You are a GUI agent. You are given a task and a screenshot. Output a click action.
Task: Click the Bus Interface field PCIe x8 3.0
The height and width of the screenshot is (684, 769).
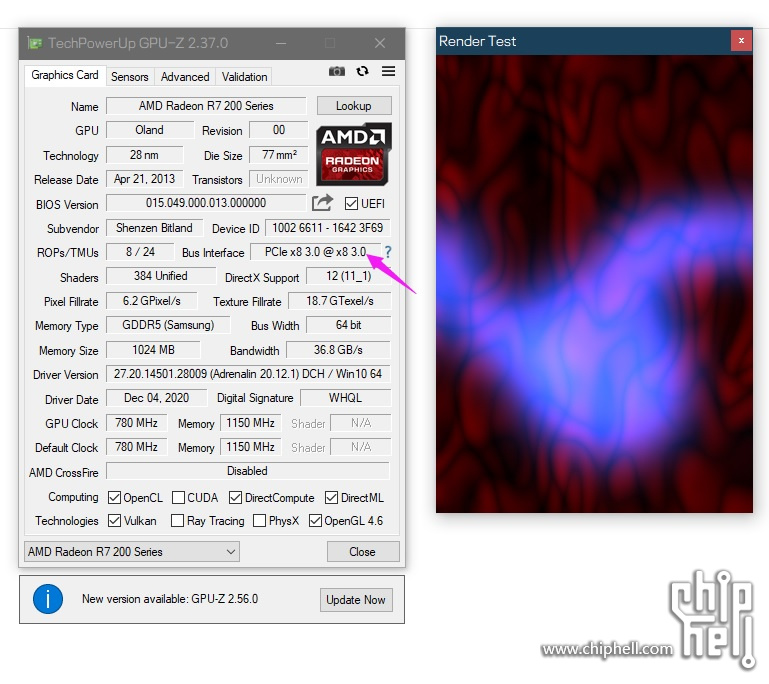(315, 252)
